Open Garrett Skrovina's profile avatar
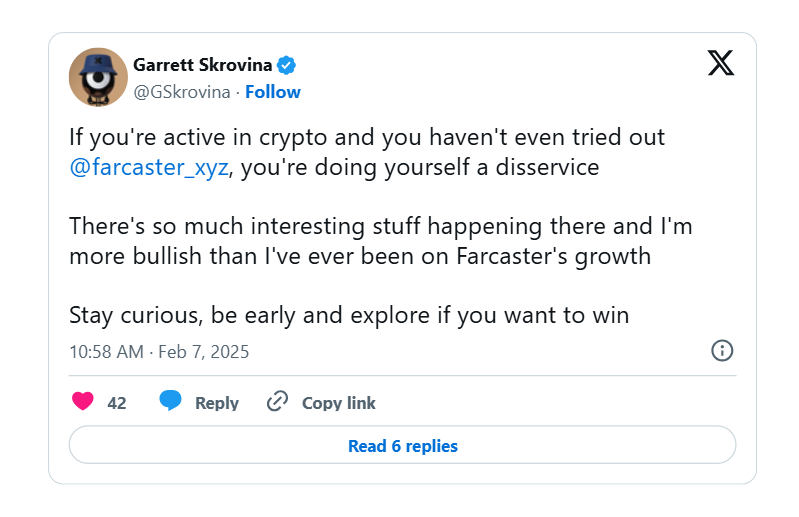This screenshot has height=517, width=799. pyautogui.click(x=98, y=77)
